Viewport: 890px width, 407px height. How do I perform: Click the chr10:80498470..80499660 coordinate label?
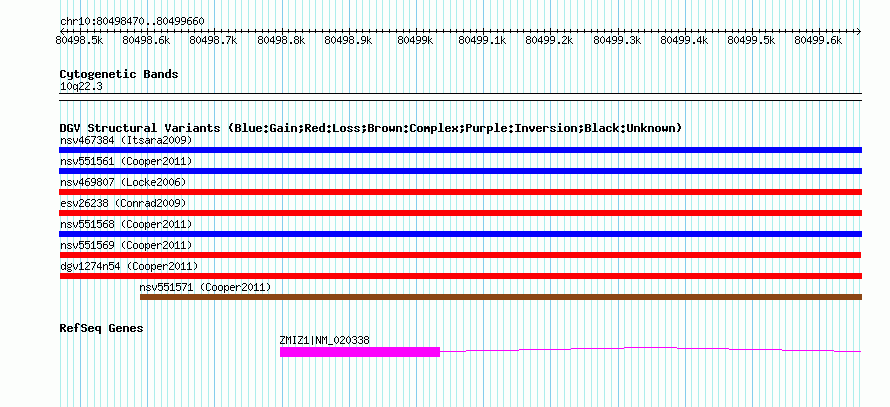(x=132, y=21)
